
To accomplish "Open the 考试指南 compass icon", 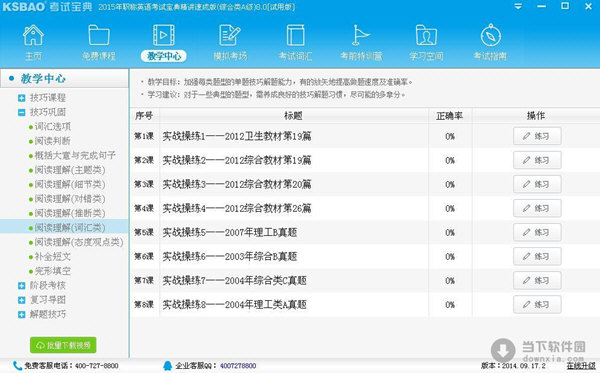I will pos(491,36).
